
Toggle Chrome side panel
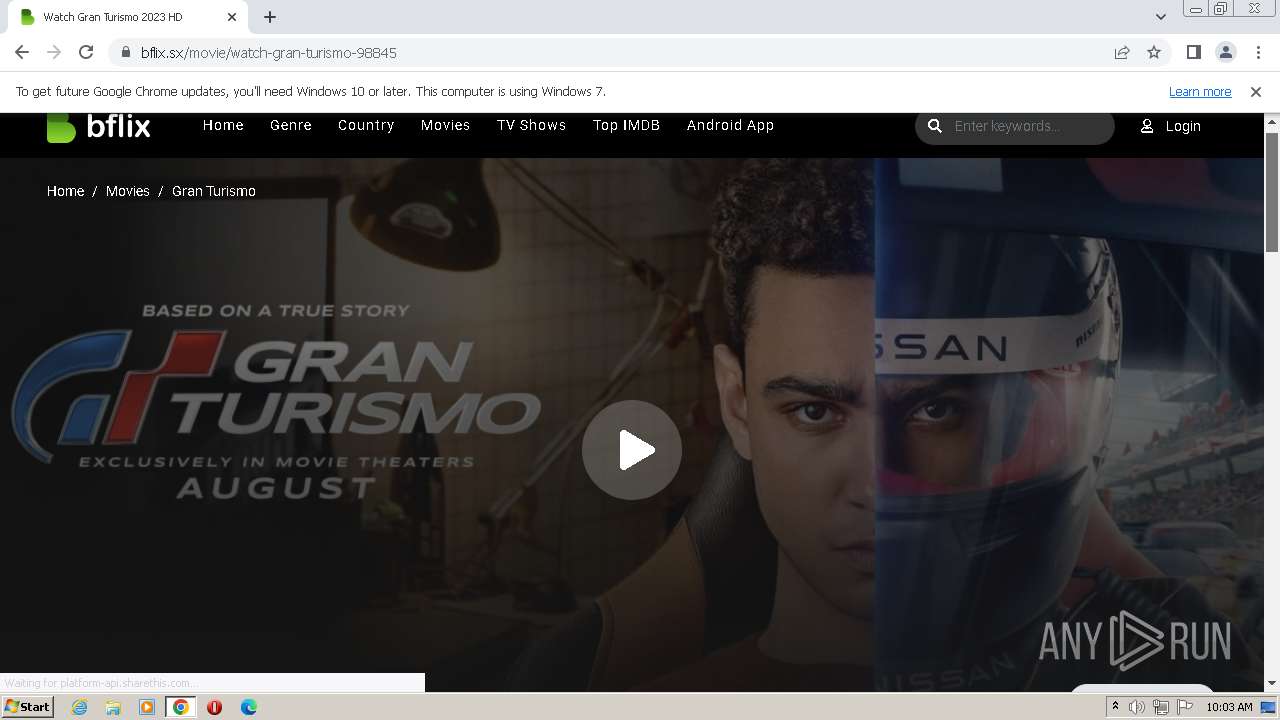pyautogui.click(x=1193, y=52)
